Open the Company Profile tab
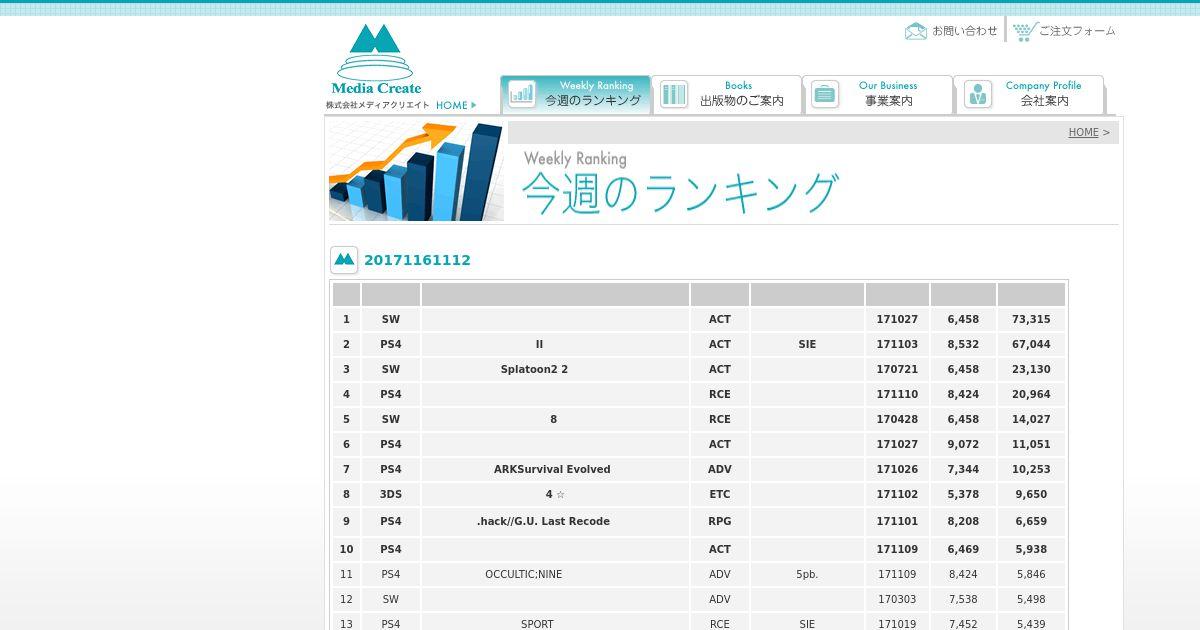Image resolution: width=1200 pixels, height=630 pixels. (x=1029, y=94)
